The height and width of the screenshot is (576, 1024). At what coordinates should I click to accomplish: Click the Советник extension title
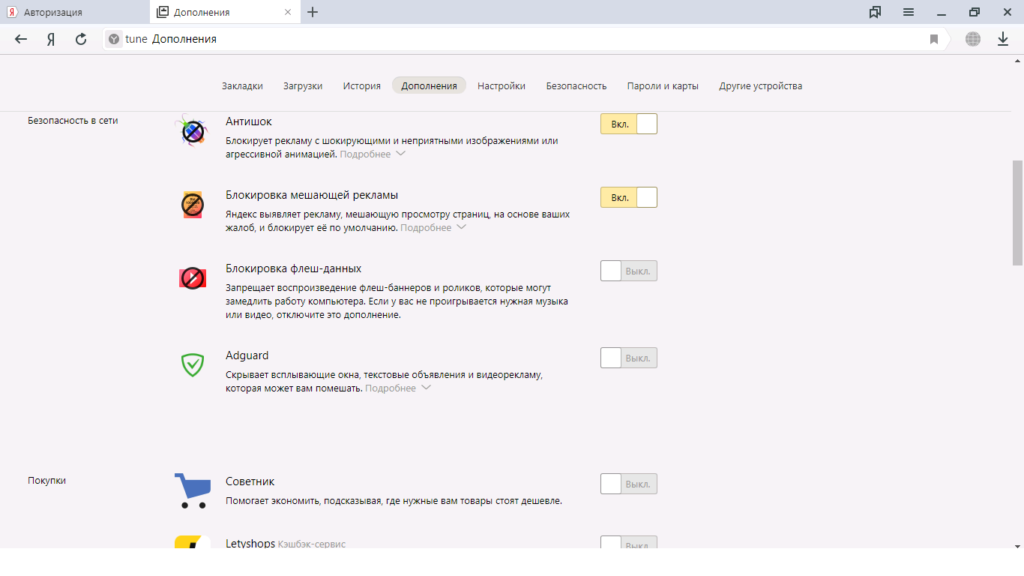coord(249,481)
